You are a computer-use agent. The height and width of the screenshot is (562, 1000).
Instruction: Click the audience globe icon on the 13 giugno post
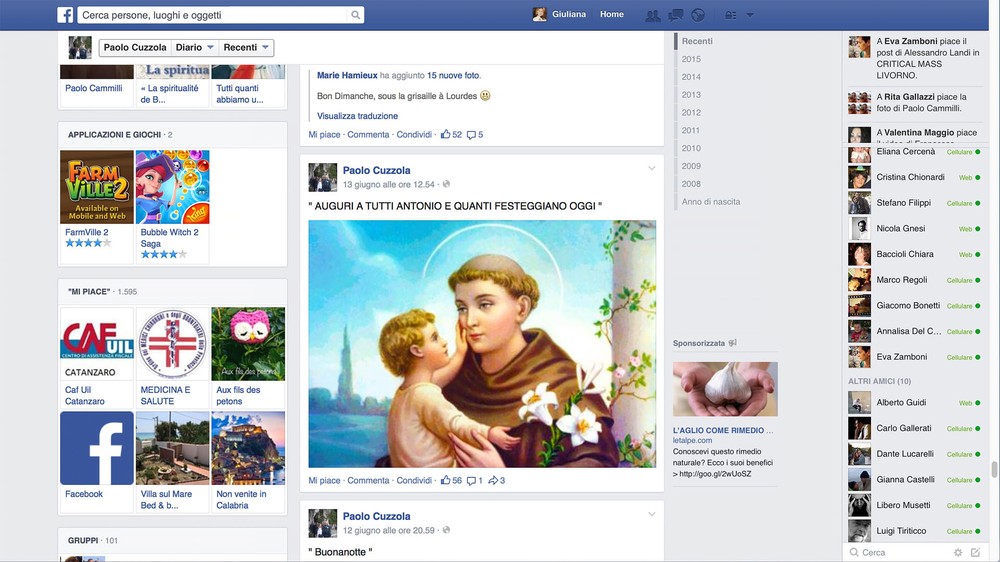coord(446,184)
